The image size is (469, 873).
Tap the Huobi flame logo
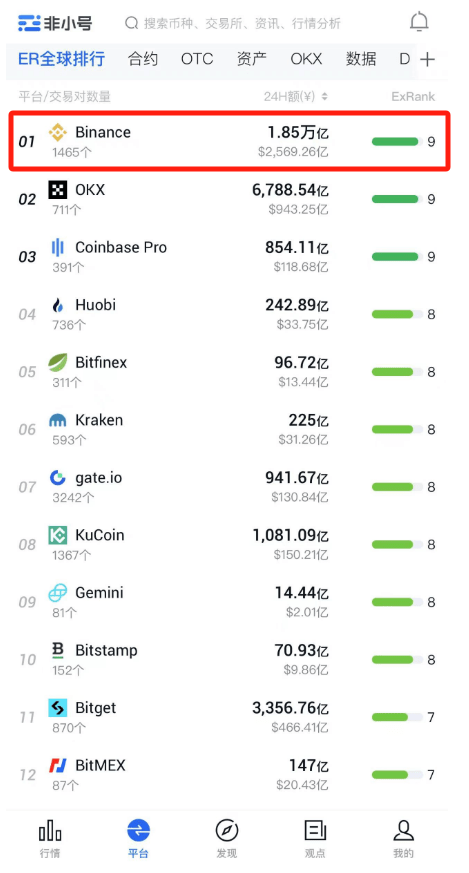pos(58,305)
